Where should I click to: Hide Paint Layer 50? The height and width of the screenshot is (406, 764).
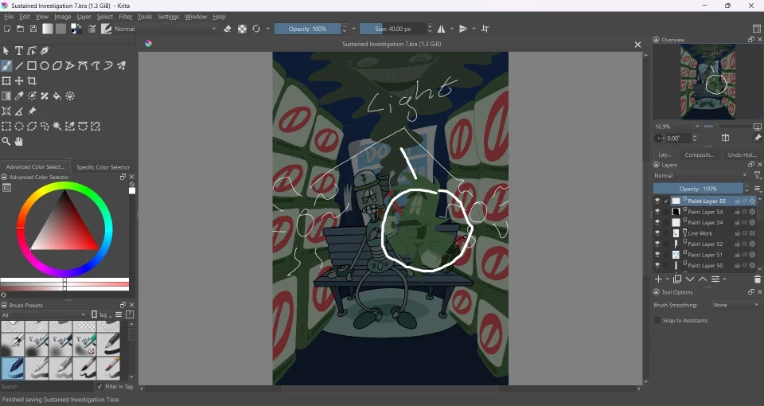point(657,265)
